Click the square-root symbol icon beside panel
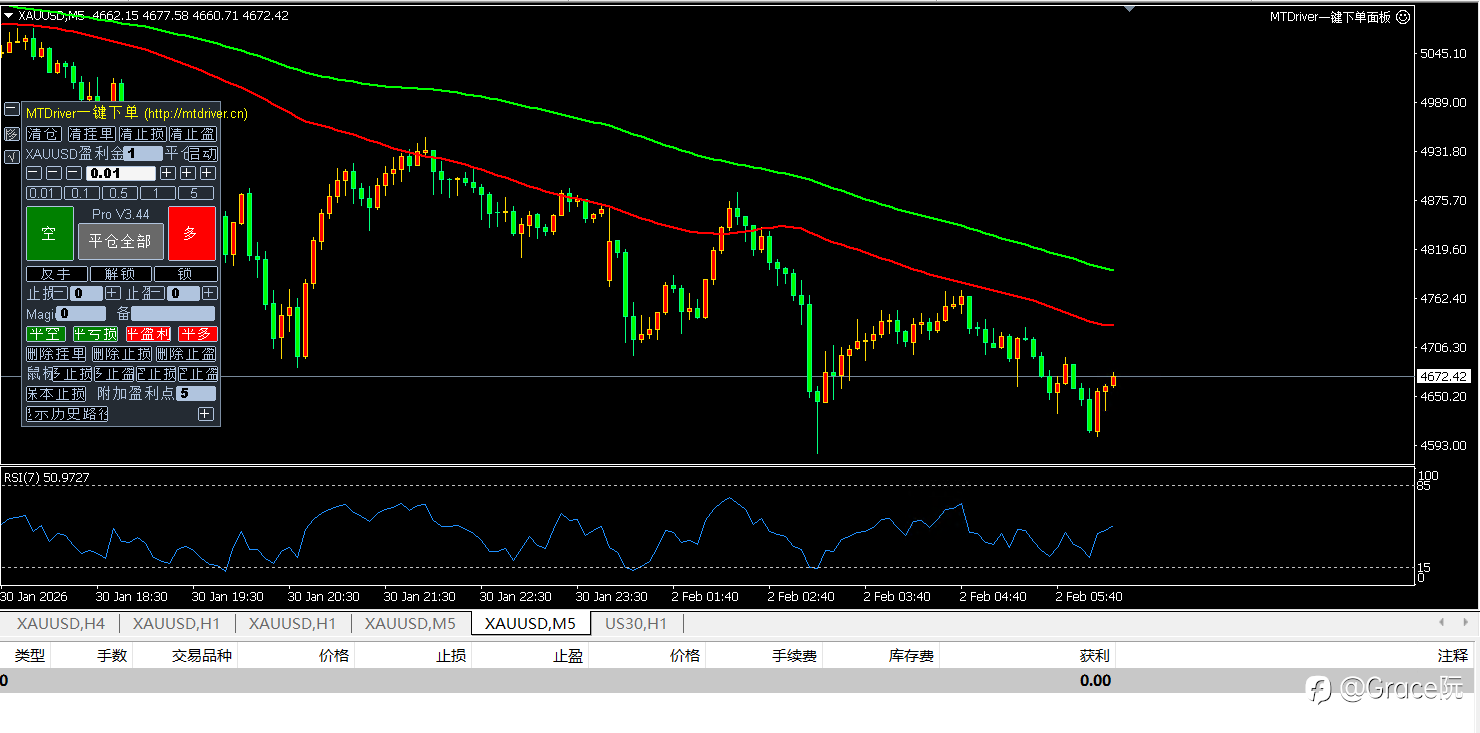Image resolution: width=1480 pixels, height=733 pixels. pos(12,157)
